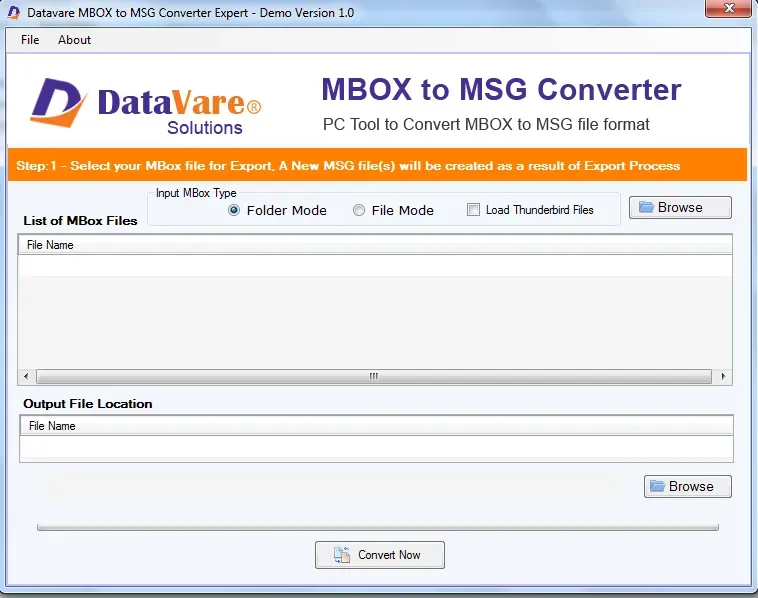Click the Browse button beside Input MBox Type
Image resolution: width=758 pixels, height=598 pixels.
680,207
